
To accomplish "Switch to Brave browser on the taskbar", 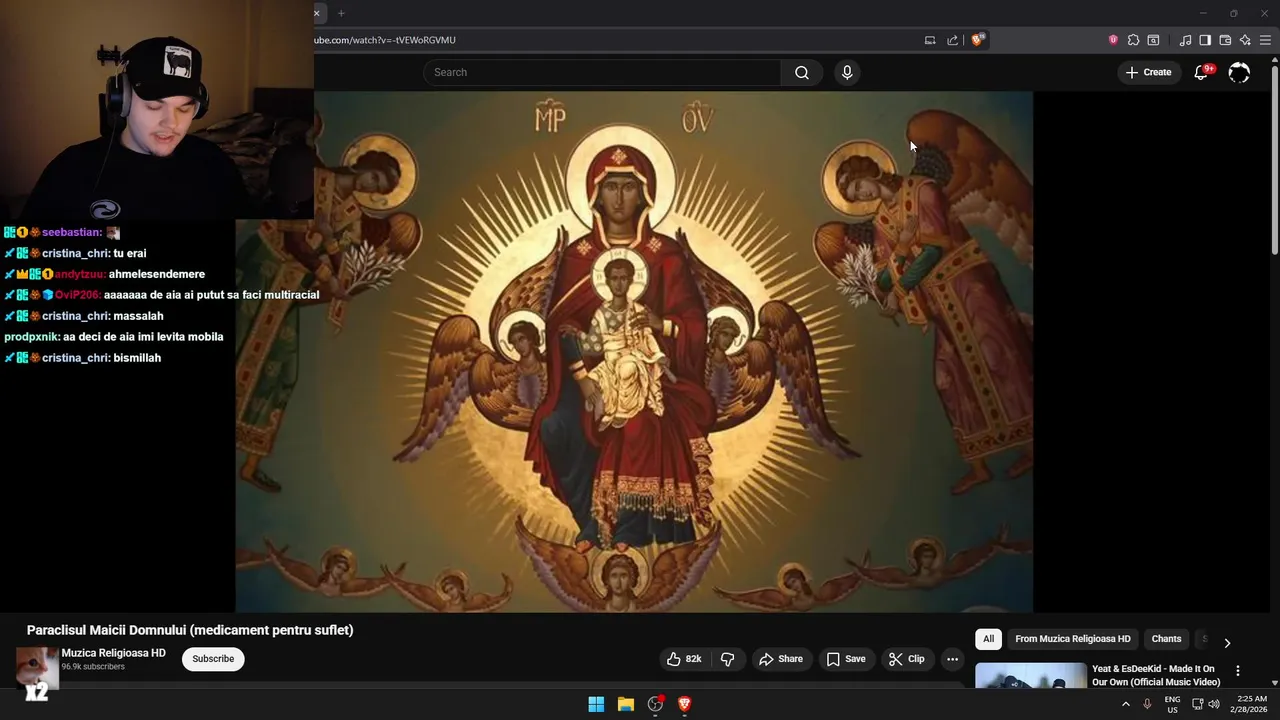I will [x=685, y=704].
